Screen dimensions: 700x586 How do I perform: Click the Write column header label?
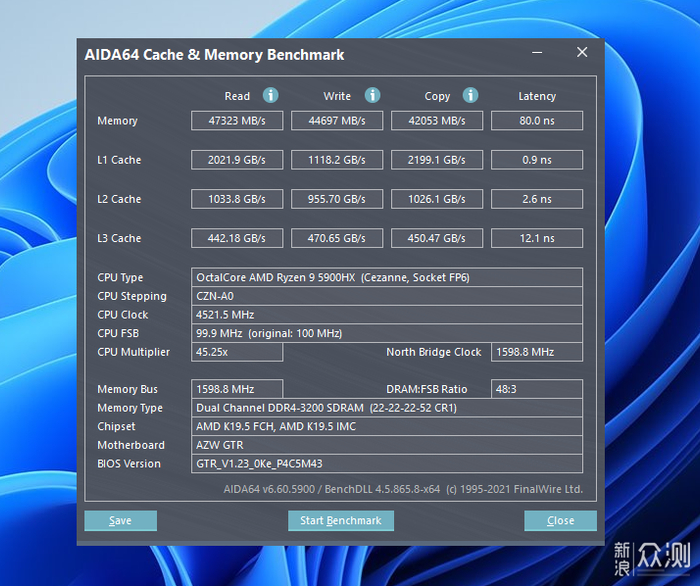tap(337, 96)
